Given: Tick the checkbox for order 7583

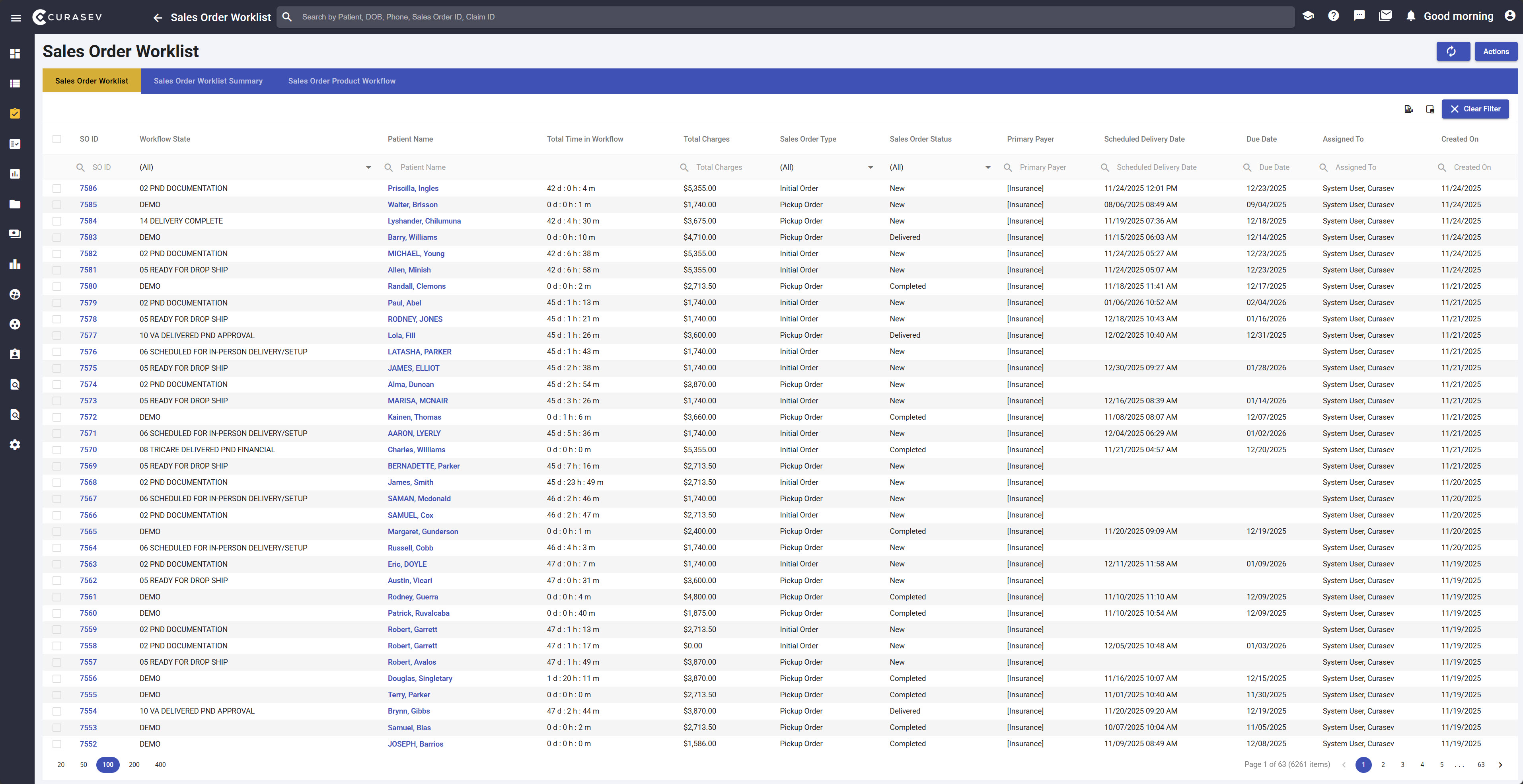Looking at the screenshot, I should tap(57, 238).
